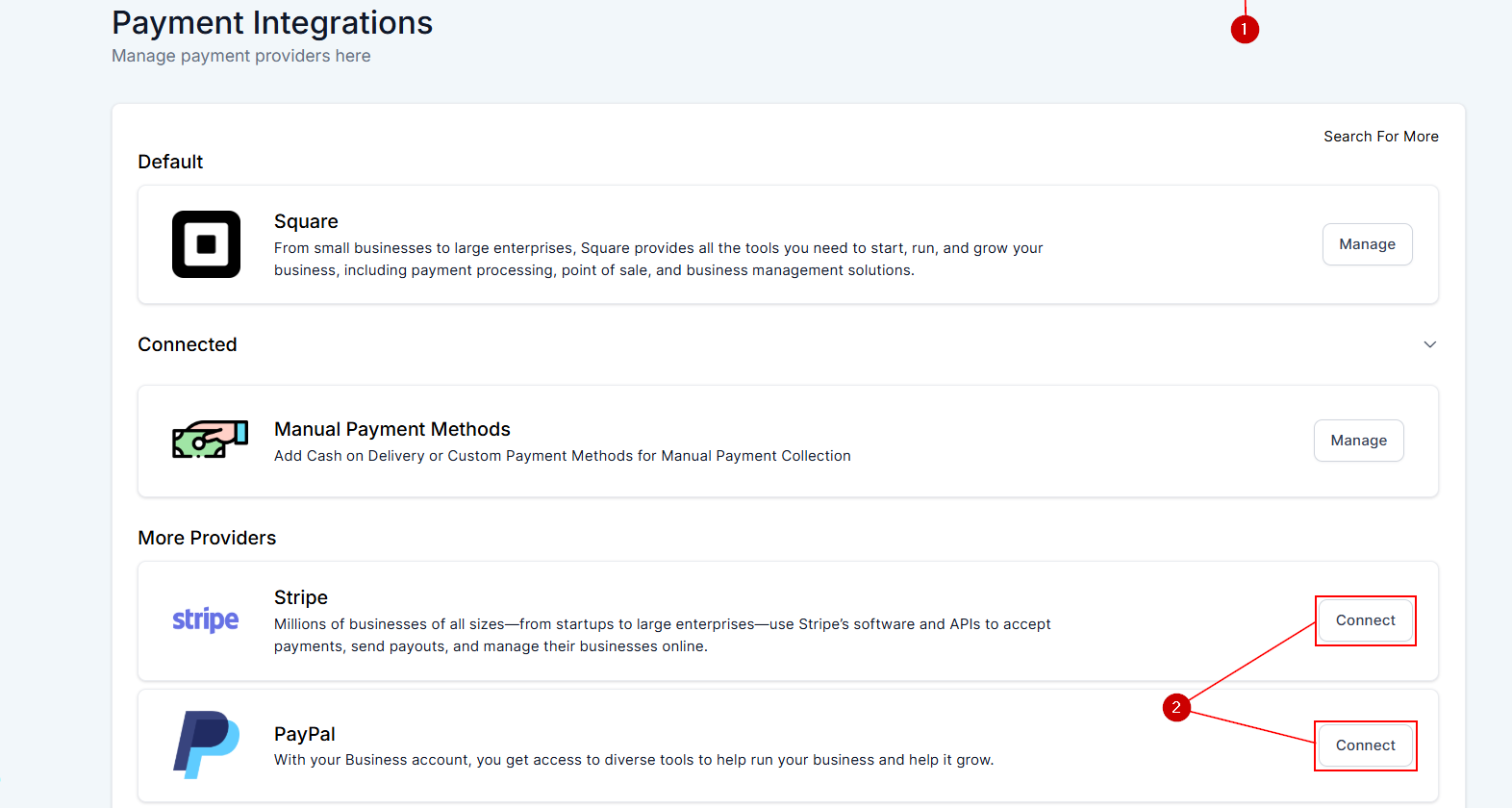This screenshot has width=1512, height=808.
Task: Click the Square logo icon
Action: pos(206,244)
